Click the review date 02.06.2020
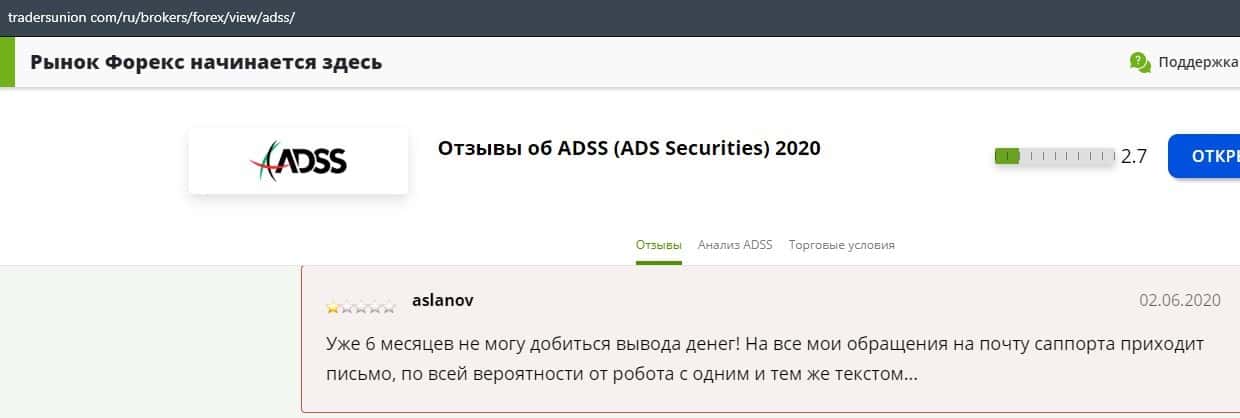The width and height of the screenshot is (1240, 418). (x=1180, y=300)
